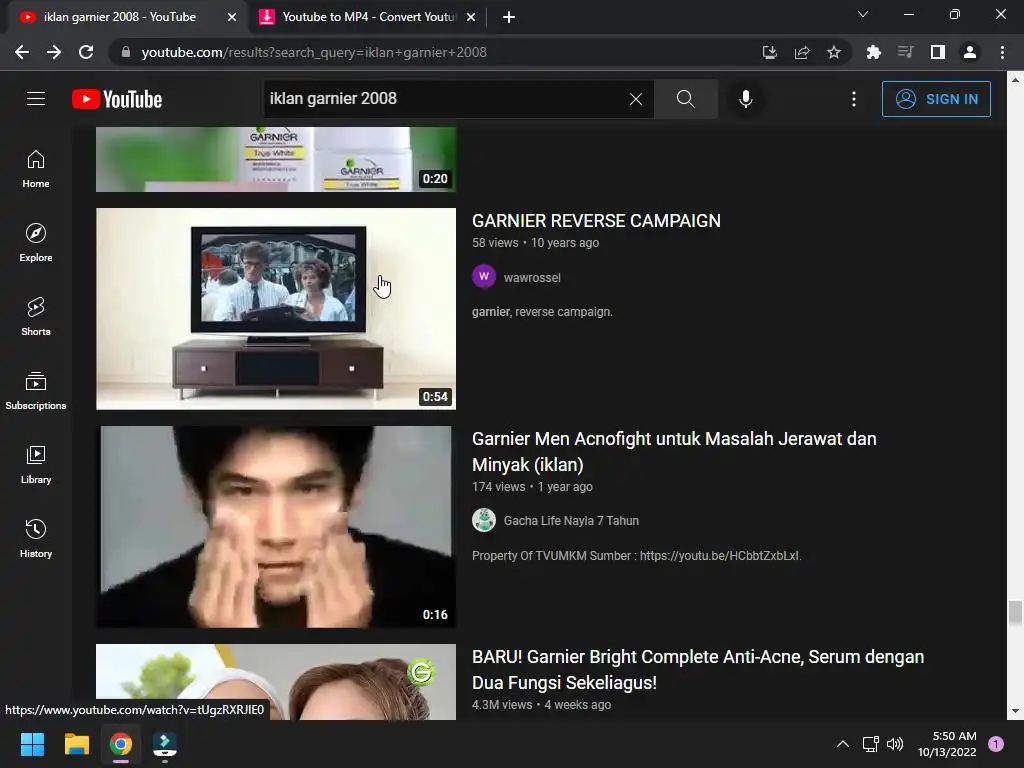Visit Gacha Life Nayla 7 Tahun channel
This screenshot has width=1024, height=768.
[571, 521]
